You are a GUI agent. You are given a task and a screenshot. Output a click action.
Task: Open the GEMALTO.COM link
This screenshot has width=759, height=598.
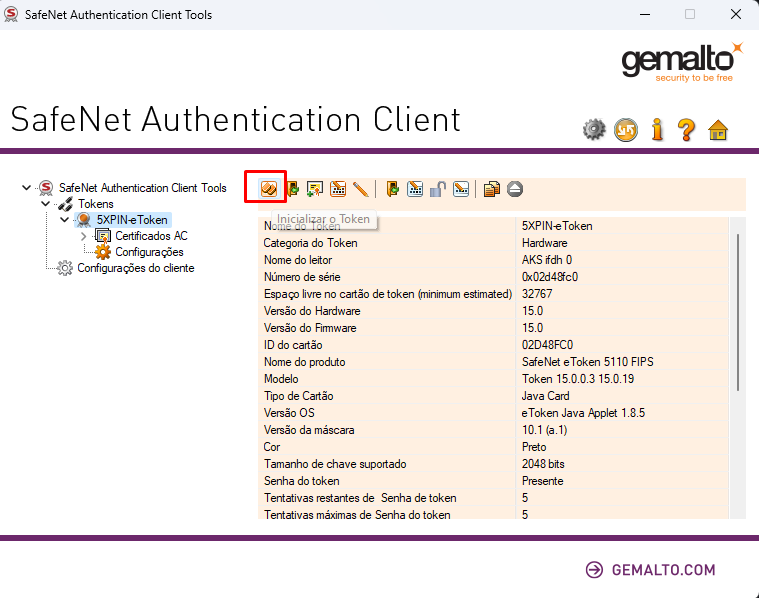pyautogui.click(x=650, y=570)
